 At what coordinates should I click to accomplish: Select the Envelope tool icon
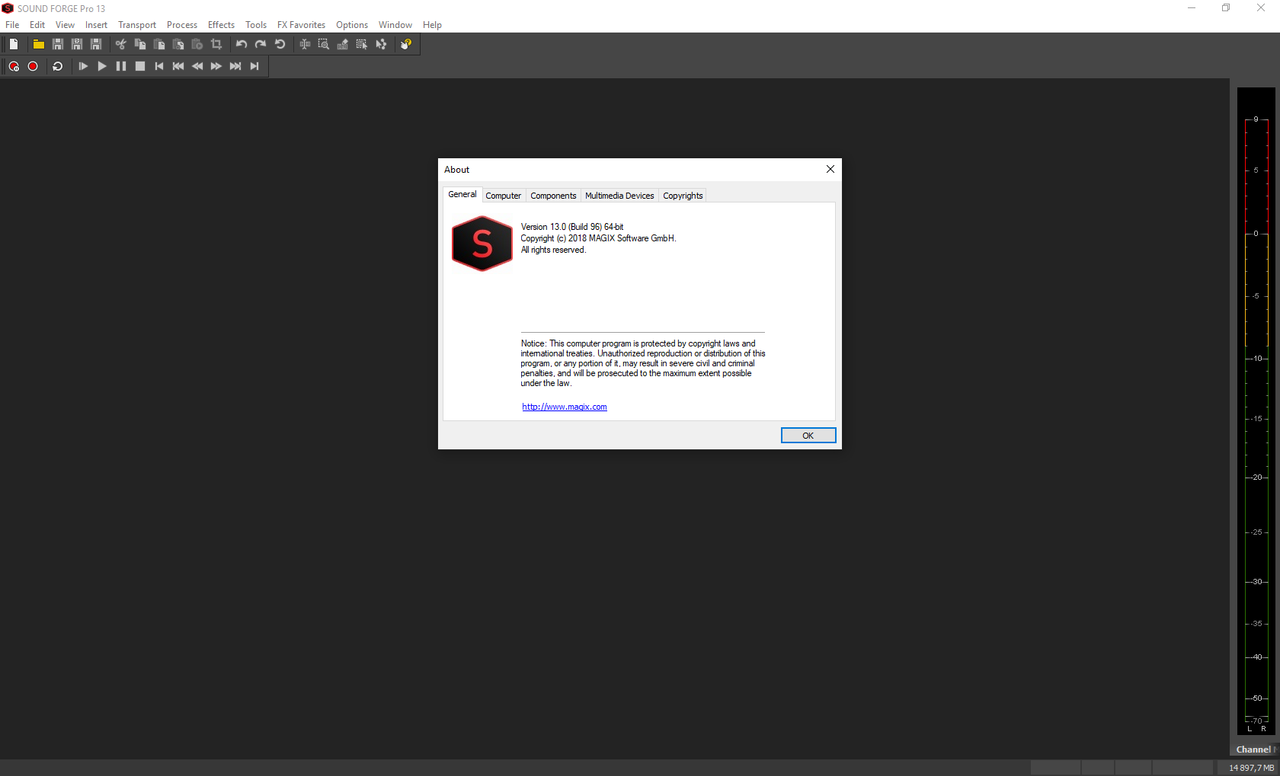(381, 44)
